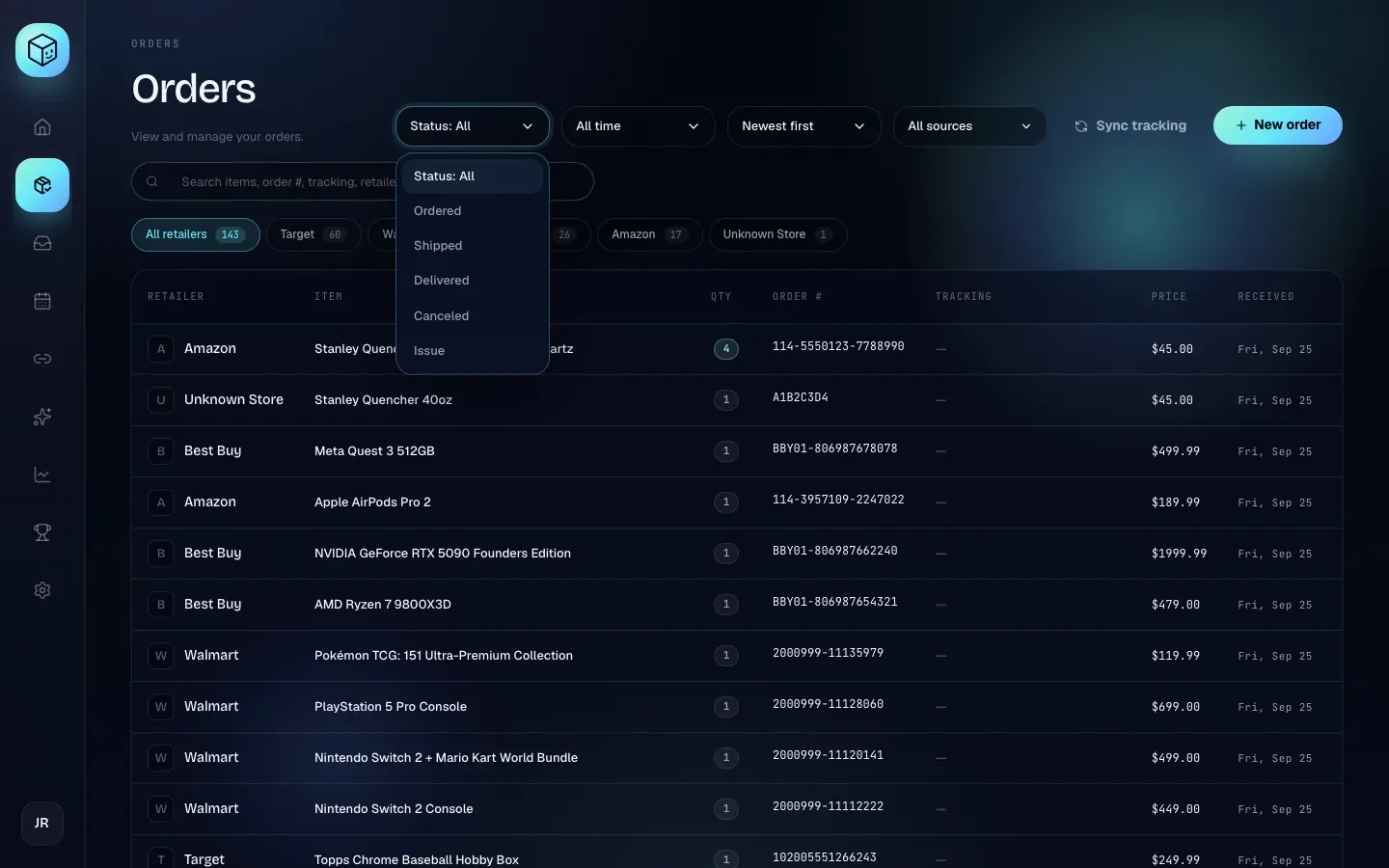
Task: Open Nintendo Switch 2 Console item
Action: click(394, 809)
